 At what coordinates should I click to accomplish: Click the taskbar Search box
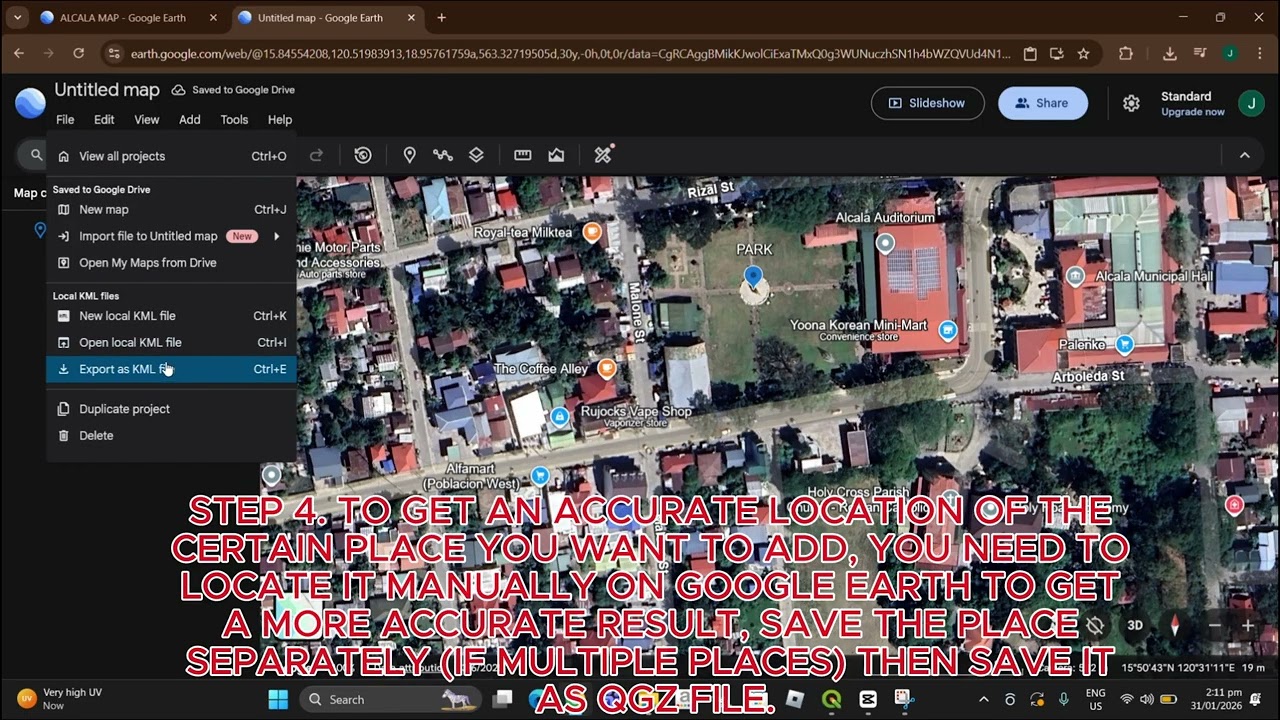pyautogui.click(x=391, y=699)
